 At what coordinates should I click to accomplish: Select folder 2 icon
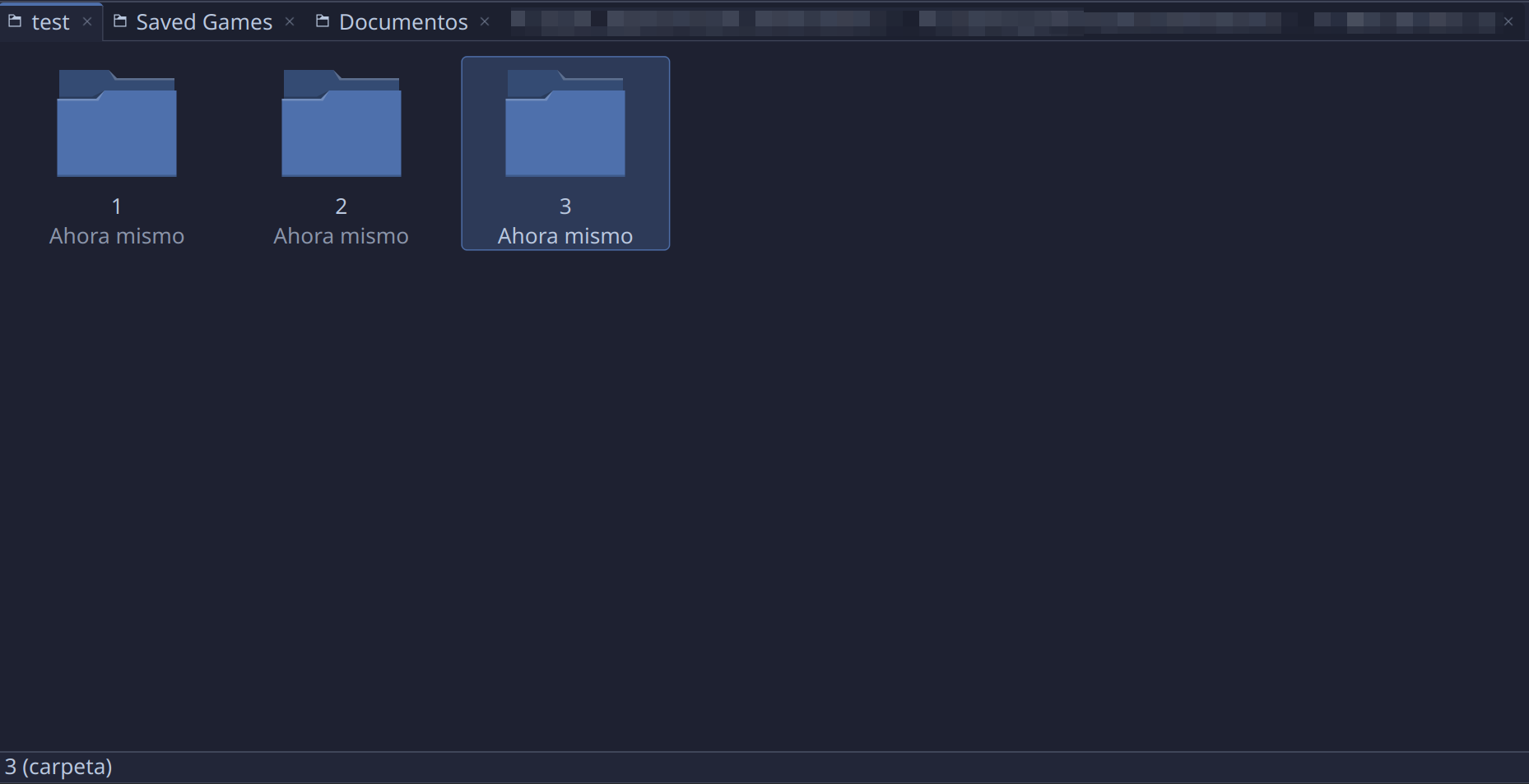click(341, 124)
